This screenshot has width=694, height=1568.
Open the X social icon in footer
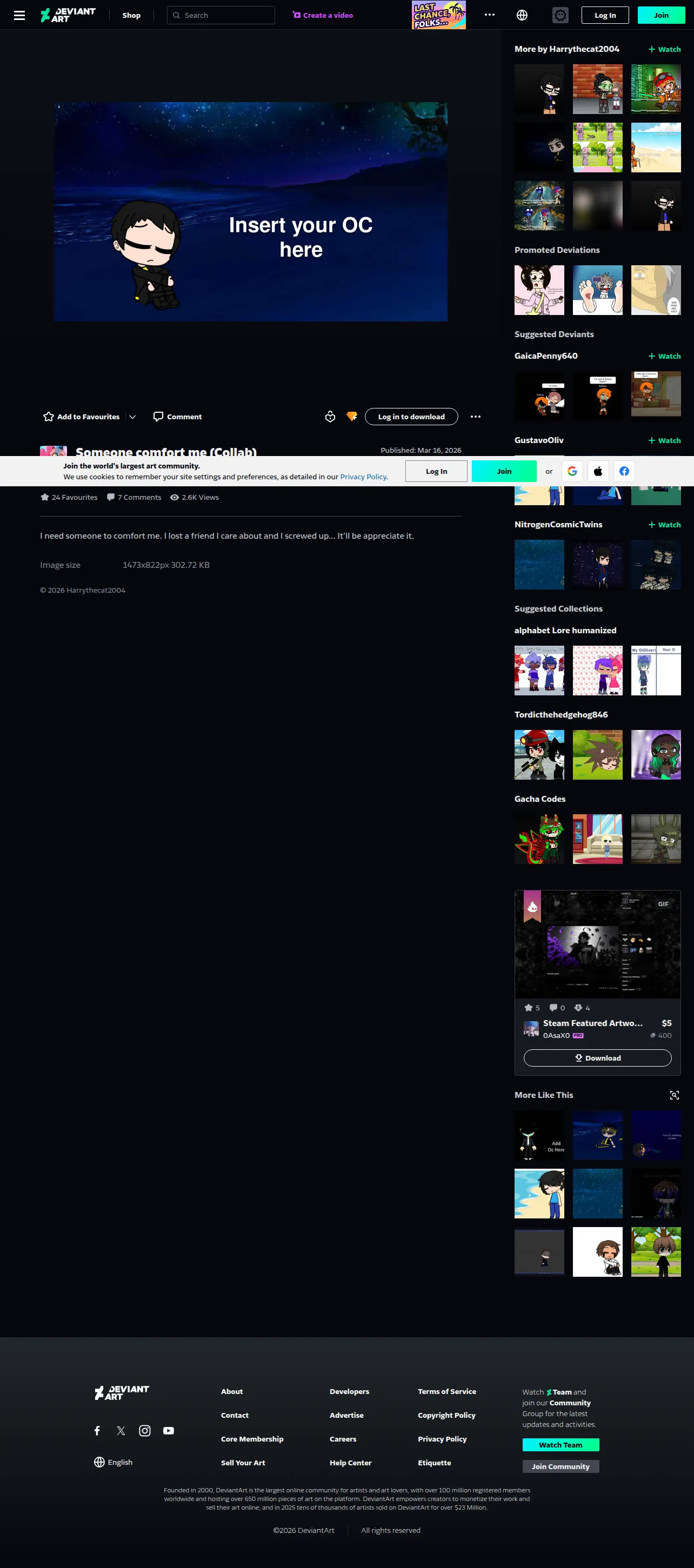pos(121,1430)
